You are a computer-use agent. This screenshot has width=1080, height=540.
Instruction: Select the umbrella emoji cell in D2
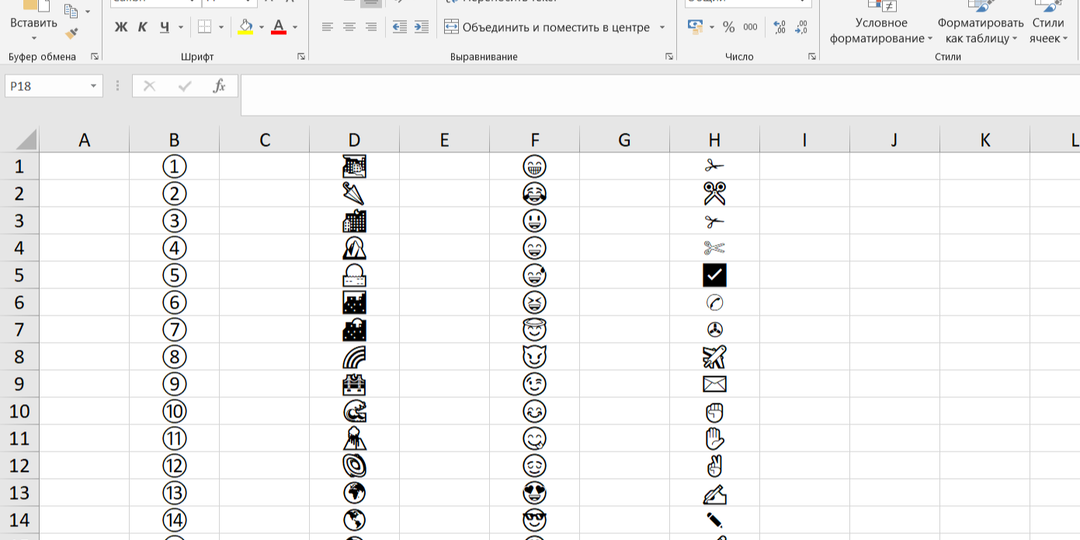(x=354, y=194)
